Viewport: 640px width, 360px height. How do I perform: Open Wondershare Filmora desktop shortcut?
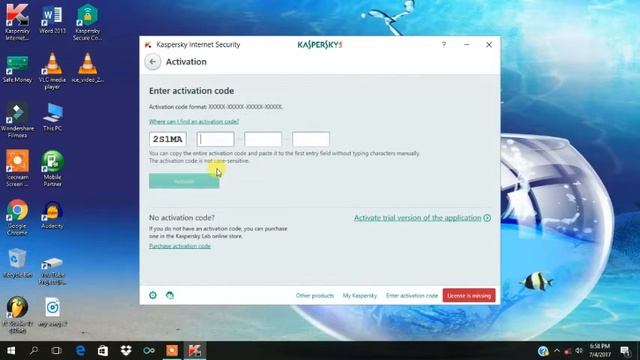pos(17,119)
